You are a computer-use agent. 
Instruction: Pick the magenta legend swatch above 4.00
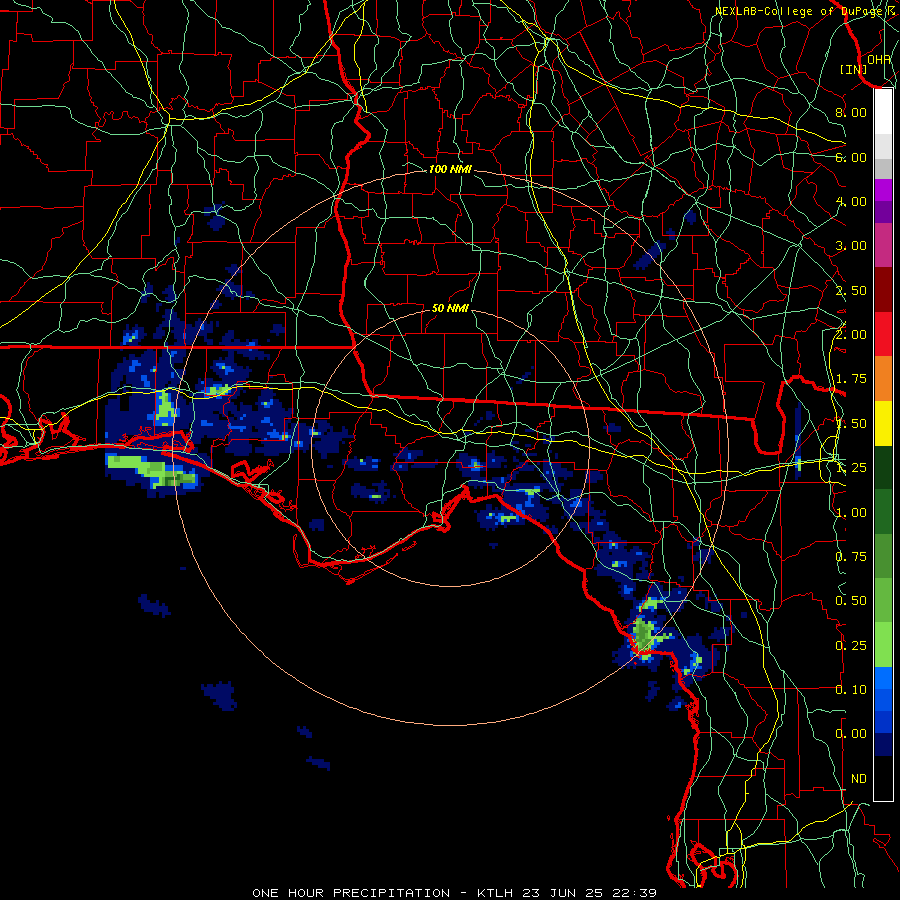coord(883,190)
